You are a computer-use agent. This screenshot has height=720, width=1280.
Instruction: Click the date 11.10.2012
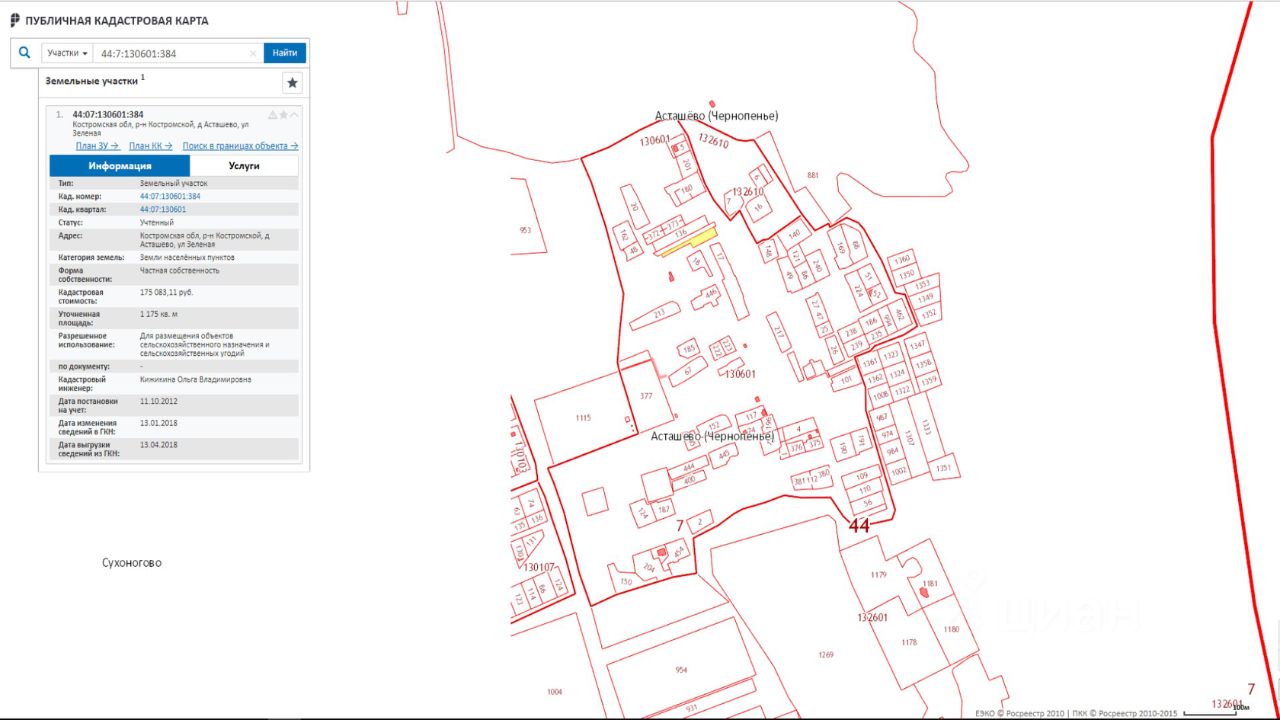157,401
